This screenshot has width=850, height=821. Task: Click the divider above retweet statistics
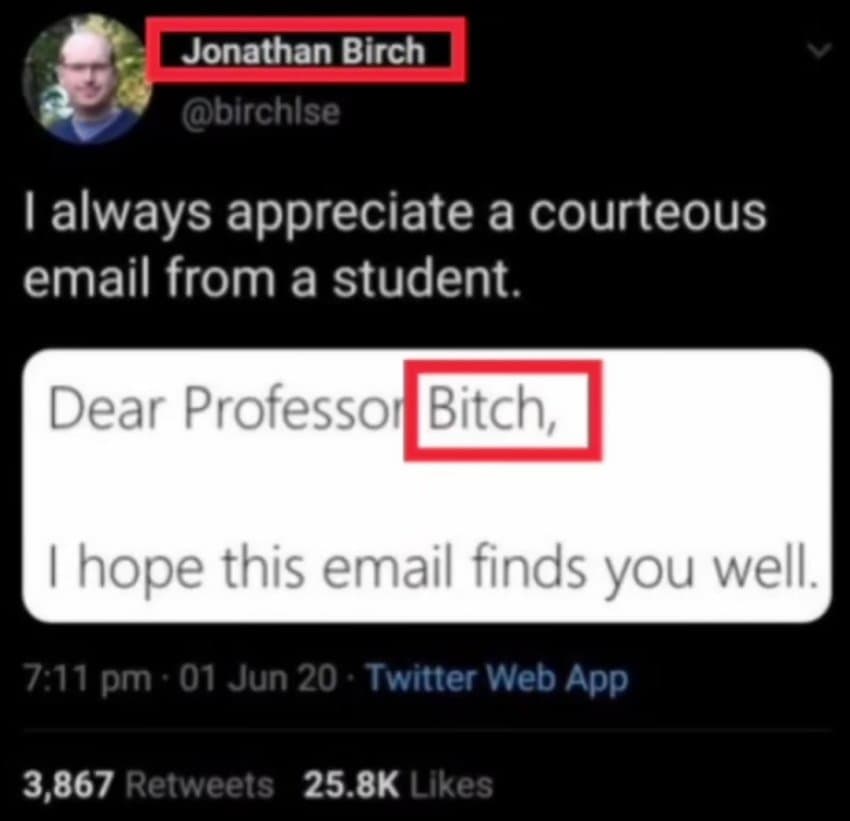coord(427,731)
